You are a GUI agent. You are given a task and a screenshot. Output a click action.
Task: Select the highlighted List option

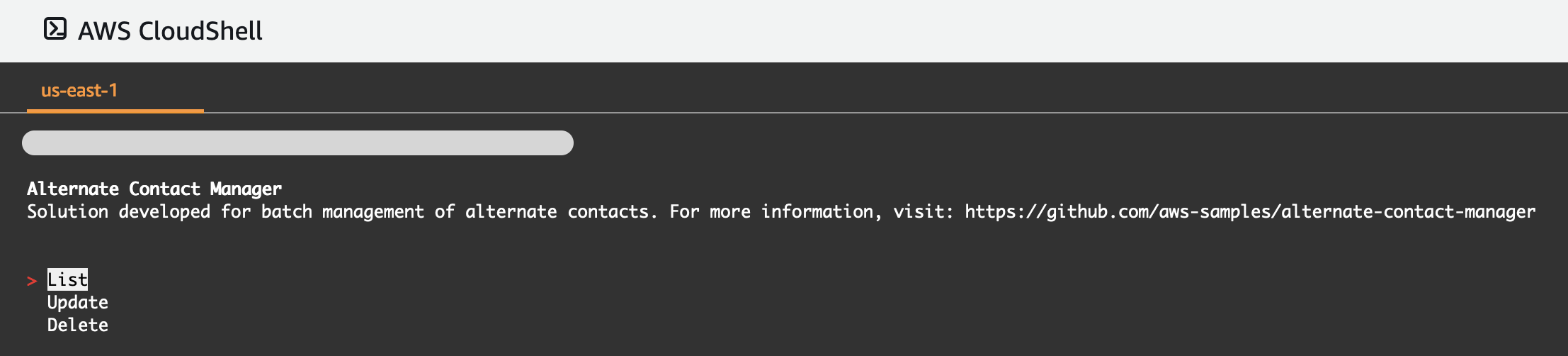point(68,279)
